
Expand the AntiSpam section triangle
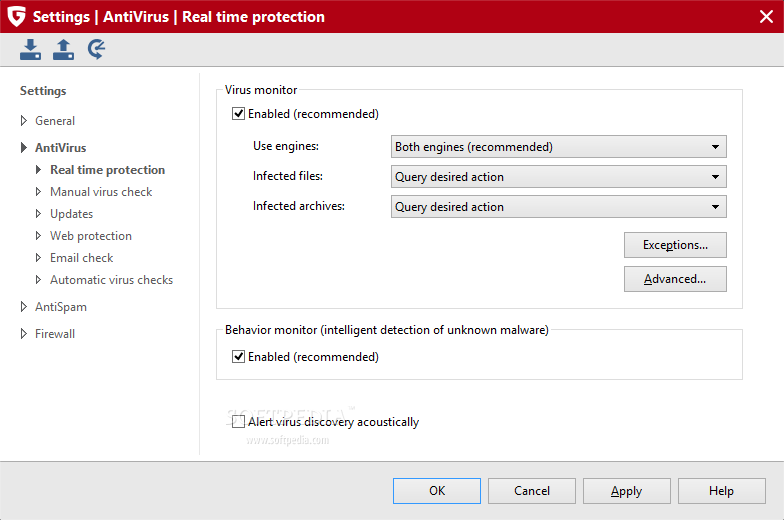click(24, 306)
